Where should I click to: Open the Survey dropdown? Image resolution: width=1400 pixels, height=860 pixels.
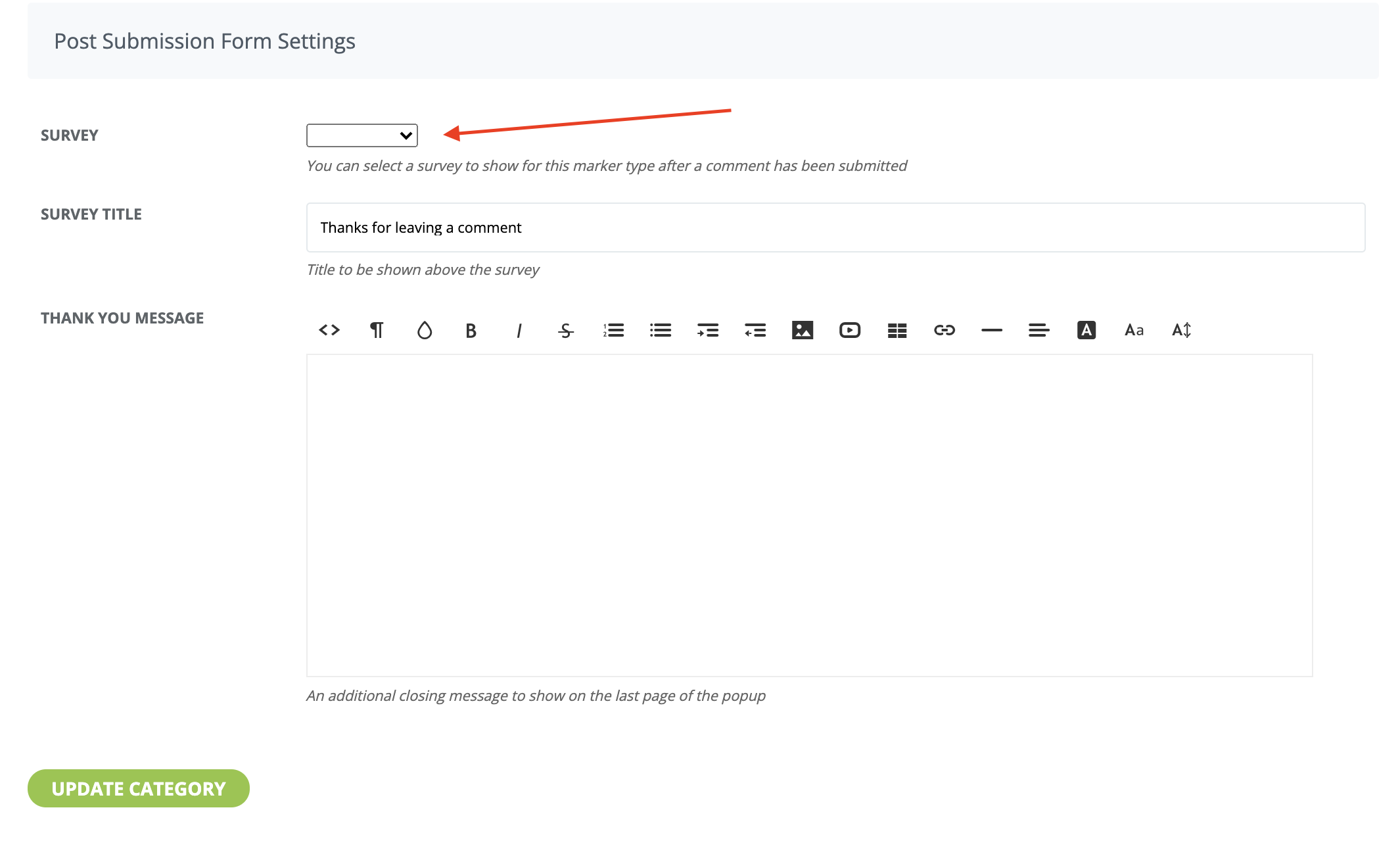361,135
